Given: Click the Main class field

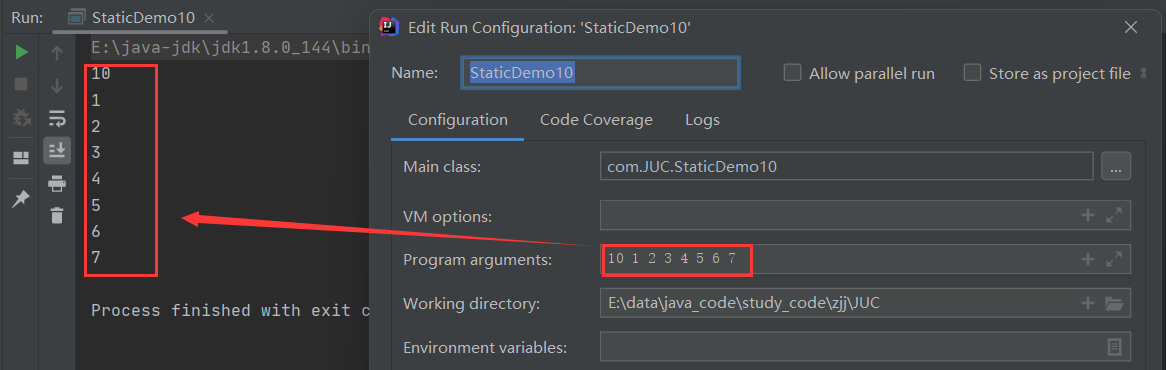Looking at the screenshot, I should click(846, 166).
